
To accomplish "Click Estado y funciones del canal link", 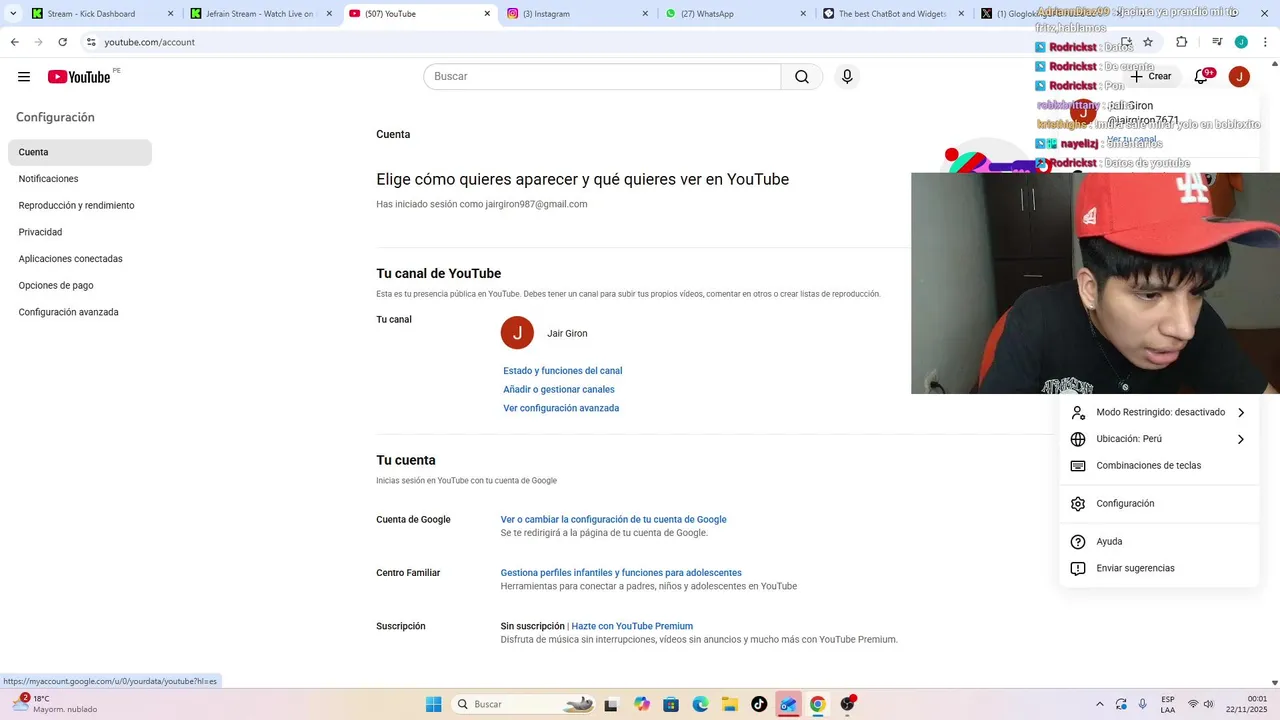I will click(563, 371).
